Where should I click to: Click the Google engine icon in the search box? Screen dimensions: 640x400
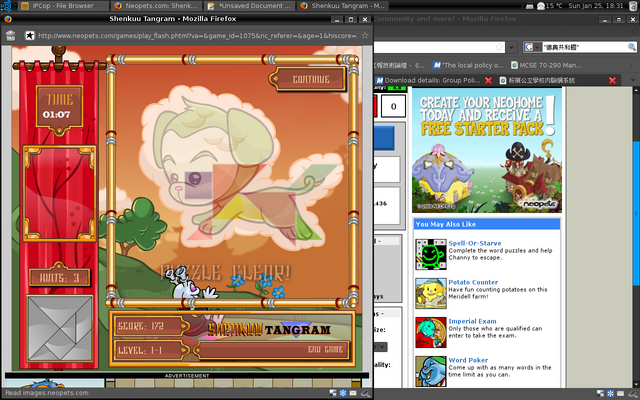tap(529, 47)
